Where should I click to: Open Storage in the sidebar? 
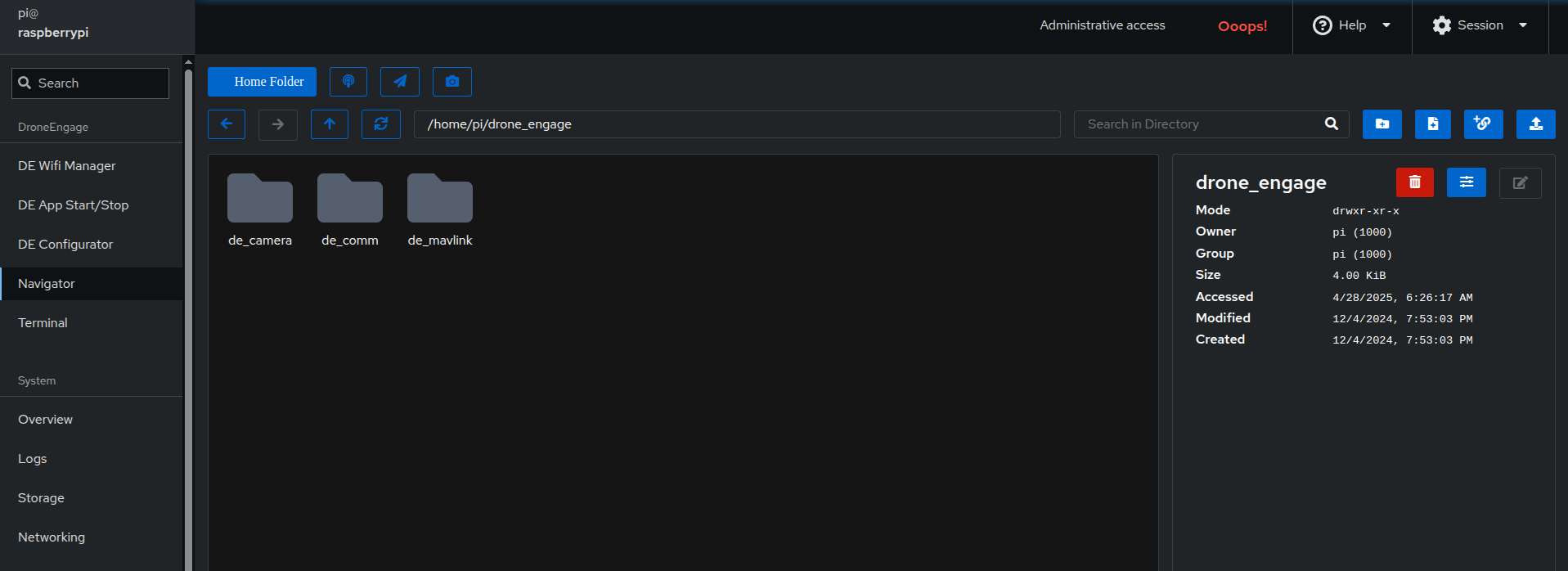tap(92, 498)
